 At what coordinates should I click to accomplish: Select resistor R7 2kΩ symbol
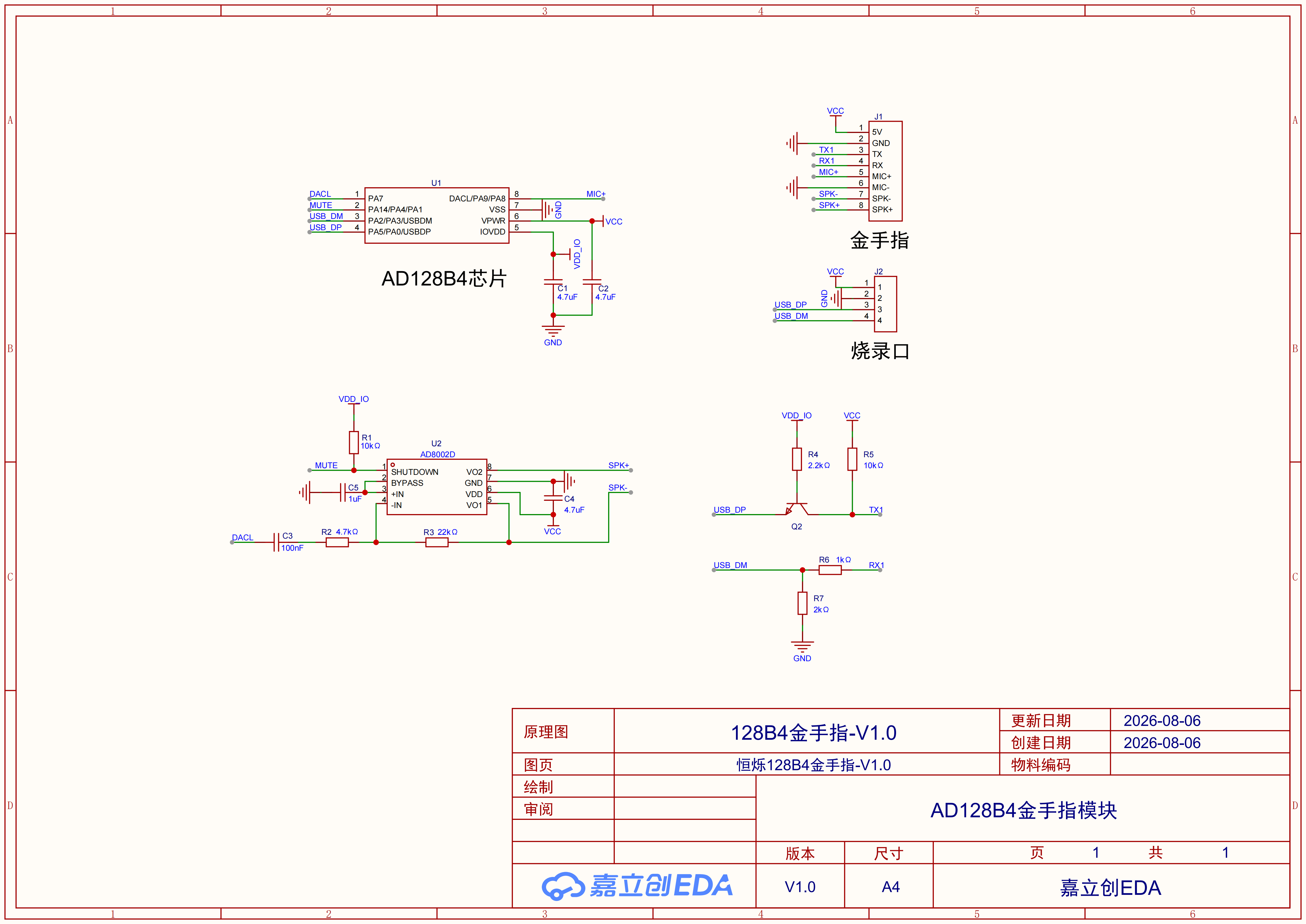pyautogui.click(x=802, y=603)
